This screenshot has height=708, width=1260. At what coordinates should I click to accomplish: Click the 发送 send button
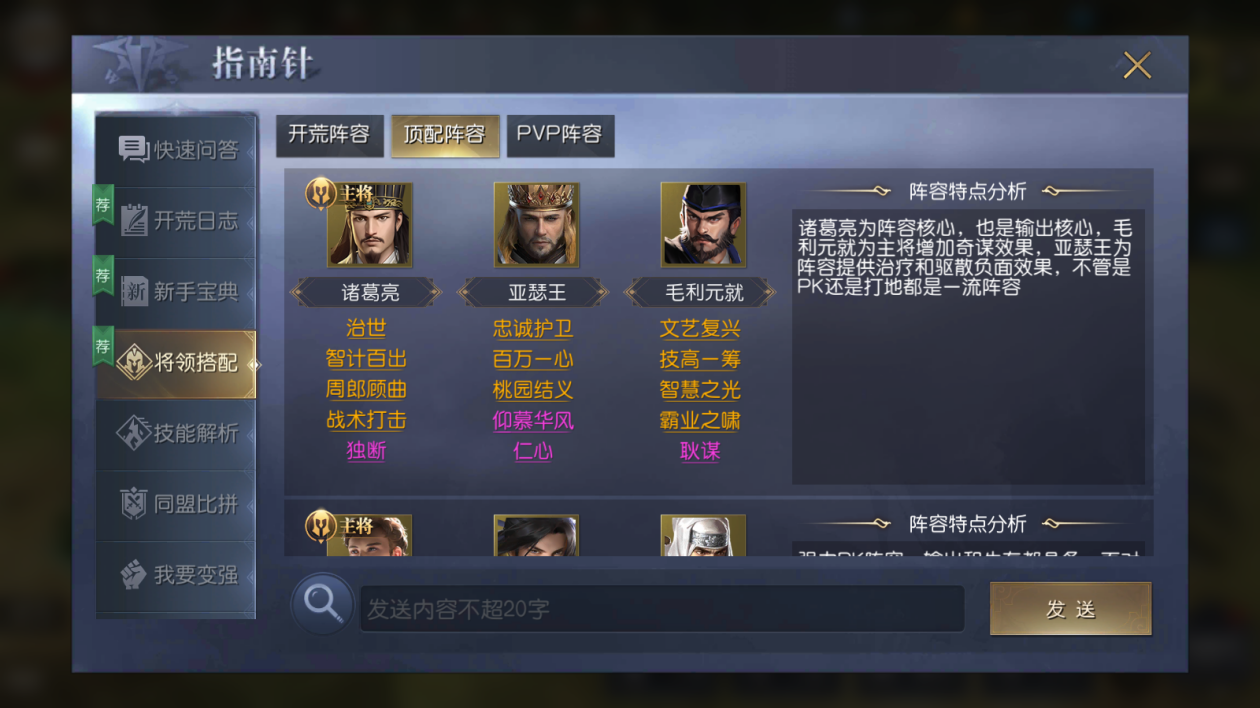pyautogui.click(x=1071, y=609)
